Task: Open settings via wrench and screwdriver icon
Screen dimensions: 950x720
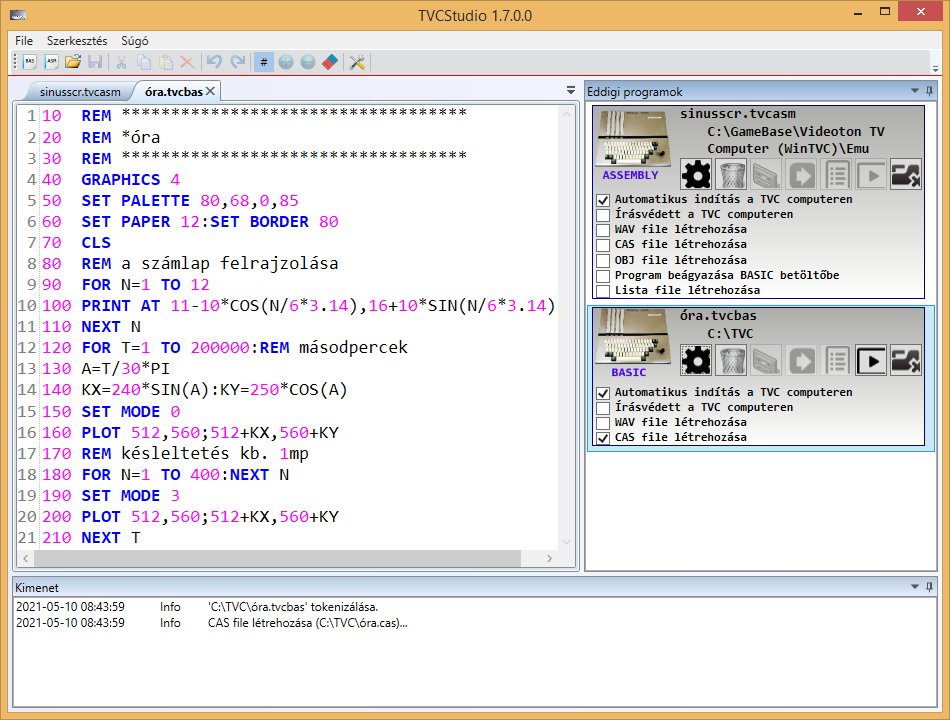Action: click(357, 62)
